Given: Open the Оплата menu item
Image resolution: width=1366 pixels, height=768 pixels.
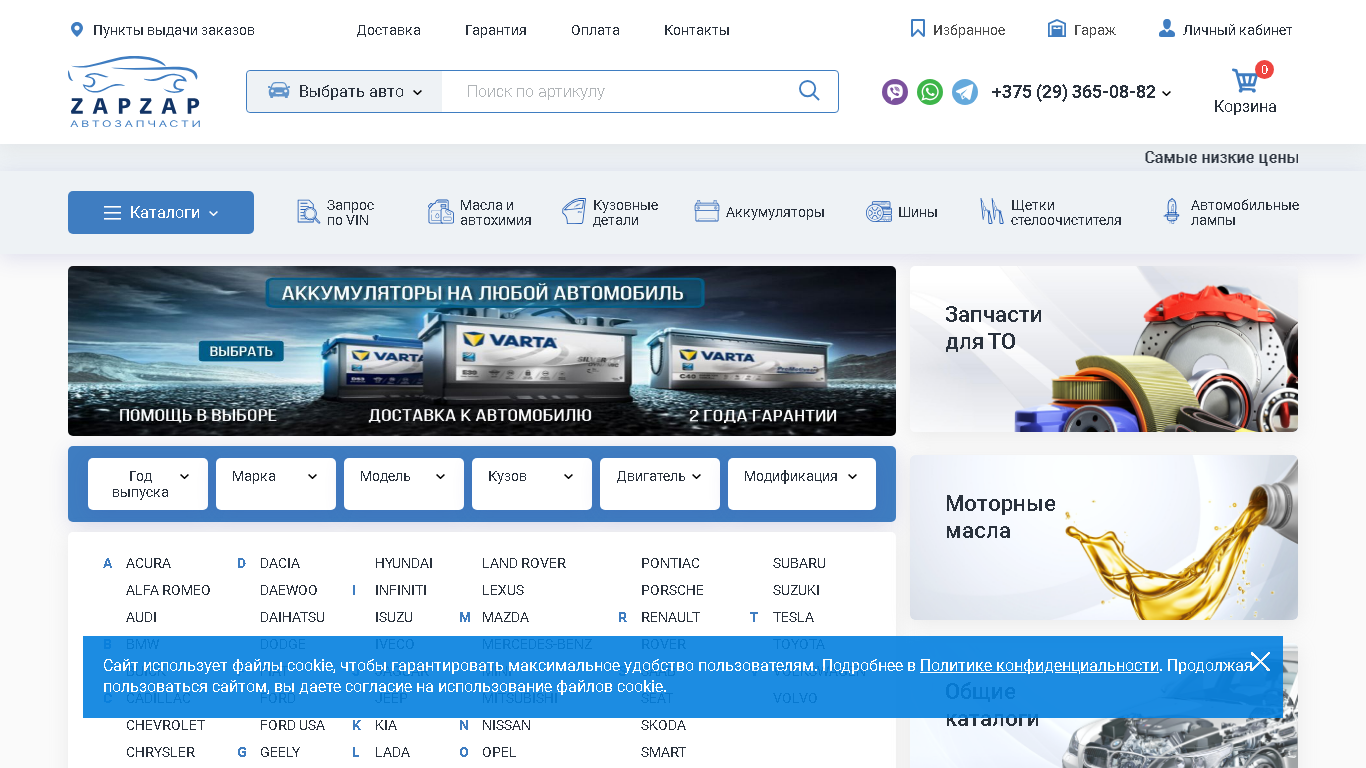Looking at the screenshot, I should pyautogui.click(x=595, y=30).
